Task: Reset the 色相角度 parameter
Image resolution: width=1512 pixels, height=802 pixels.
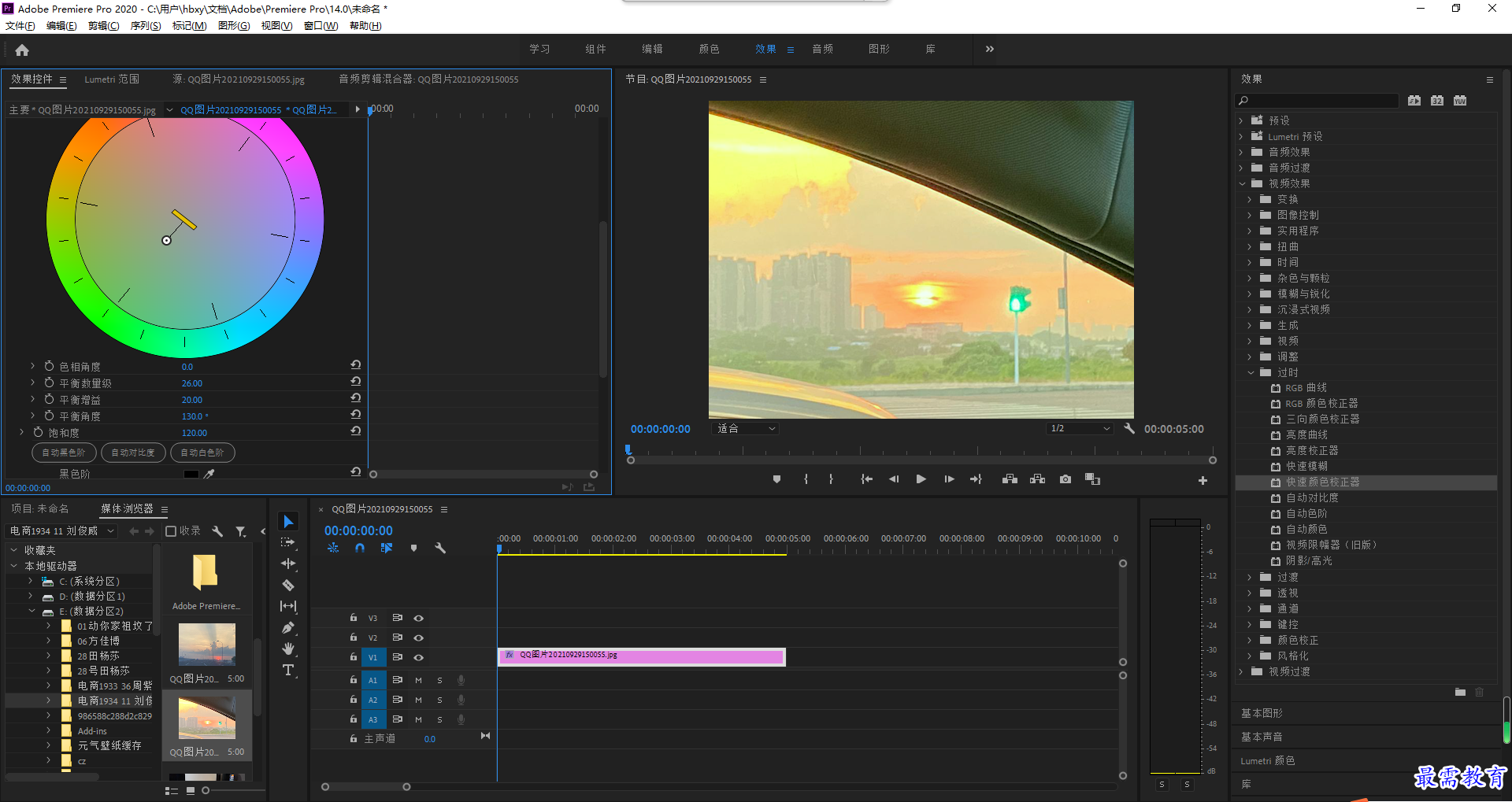Action: point(356,365)
